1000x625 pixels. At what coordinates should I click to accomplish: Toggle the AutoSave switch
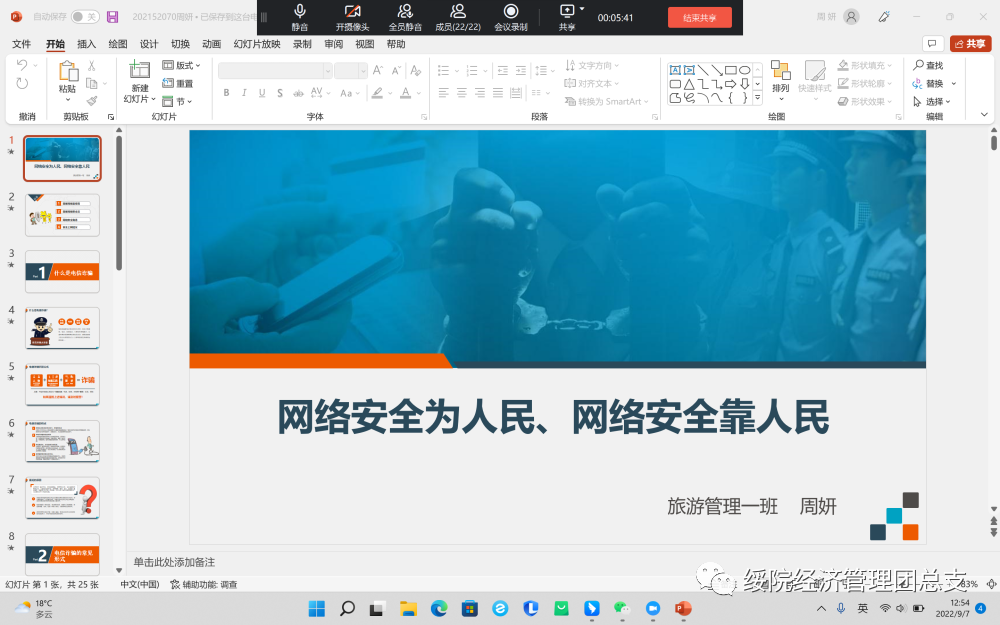(x=84, y=17)
